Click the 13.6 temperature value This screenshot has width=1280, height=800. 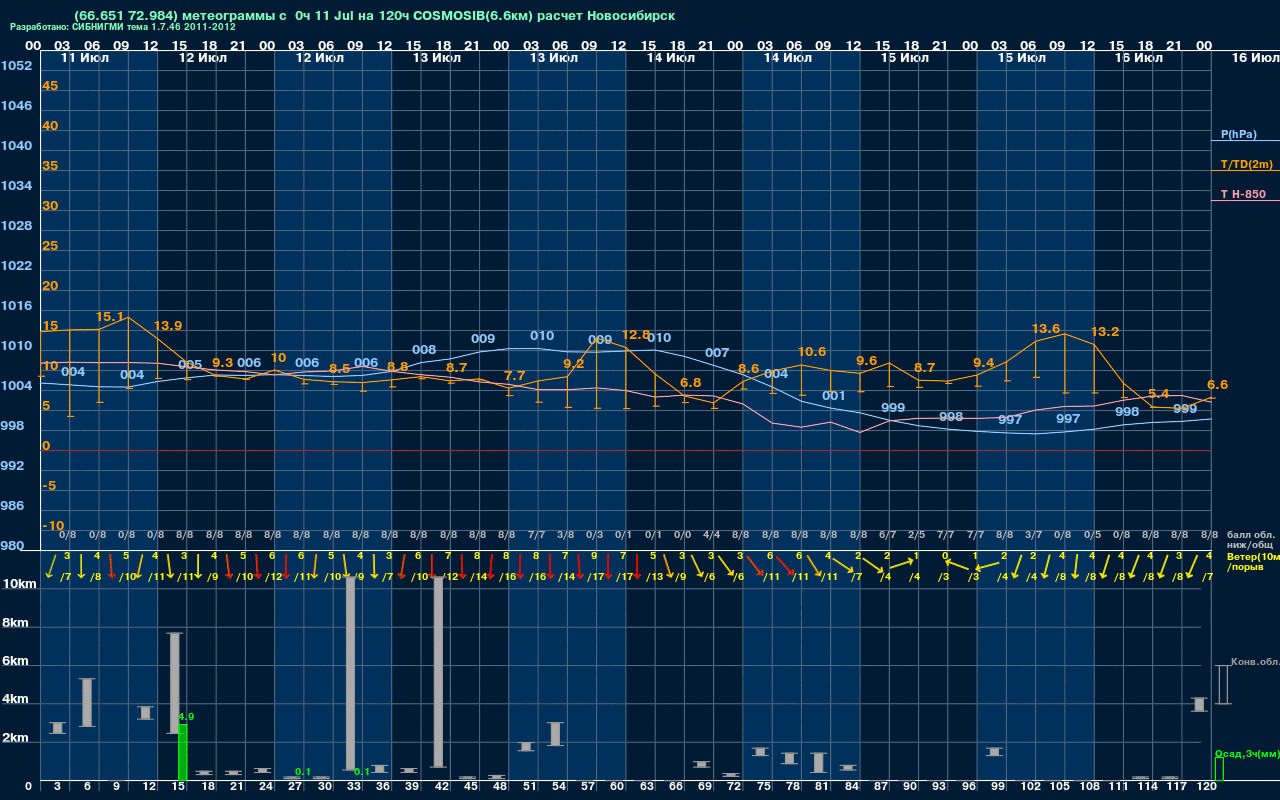coord(1046,329)
